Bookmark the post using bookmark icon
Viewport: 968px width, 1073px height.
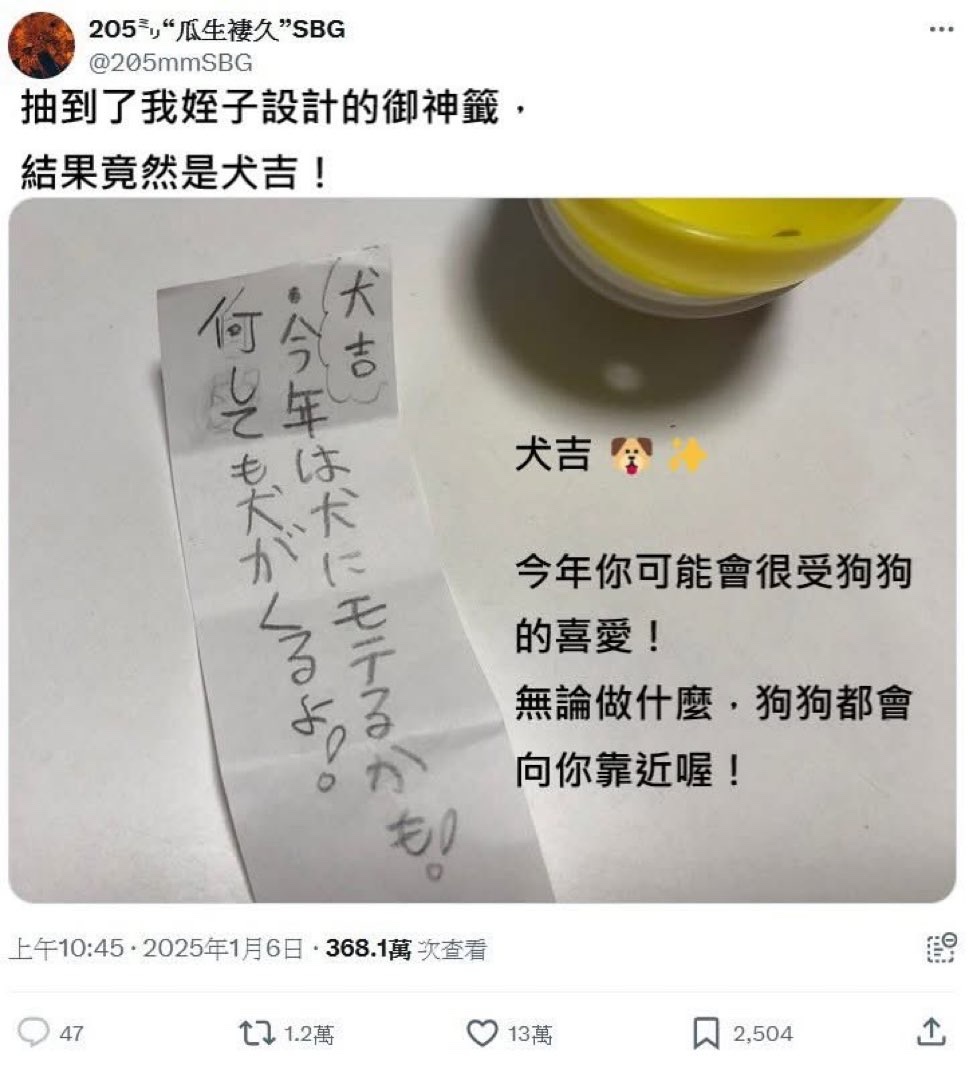[x=706, y=1033]
